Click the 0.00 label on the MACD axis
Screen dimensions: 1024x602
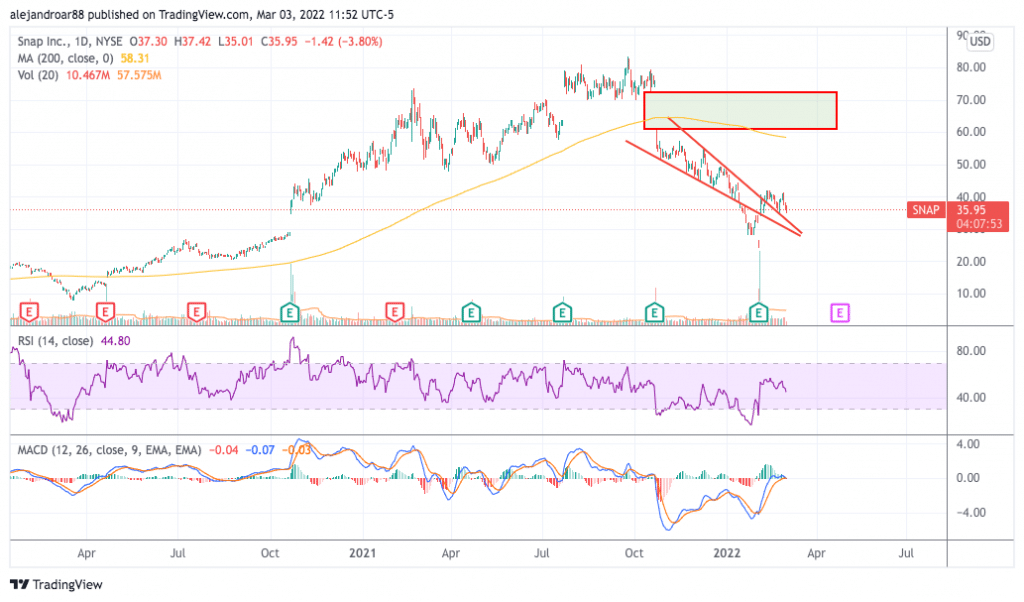[x=968, y=478]
